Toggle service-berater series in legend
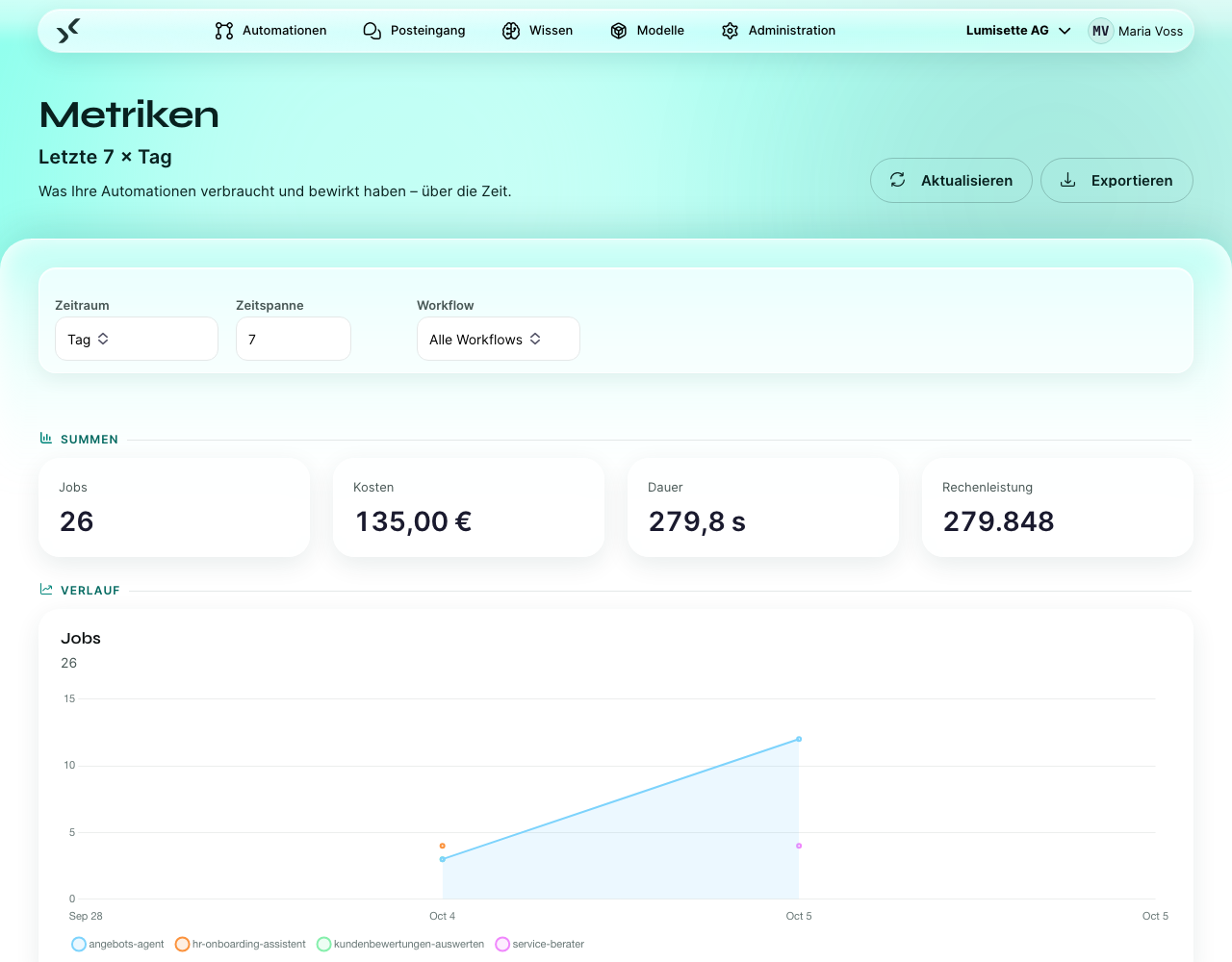Image resolution: width=1232 pixels, height=962 pixels. coord(540,945)
